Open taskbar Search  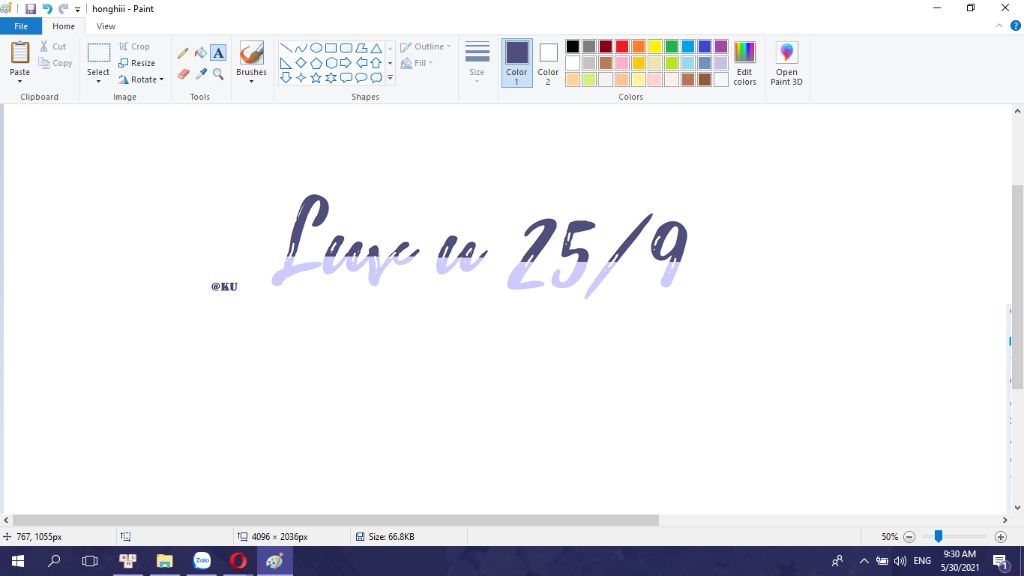[x=54, y=561]
